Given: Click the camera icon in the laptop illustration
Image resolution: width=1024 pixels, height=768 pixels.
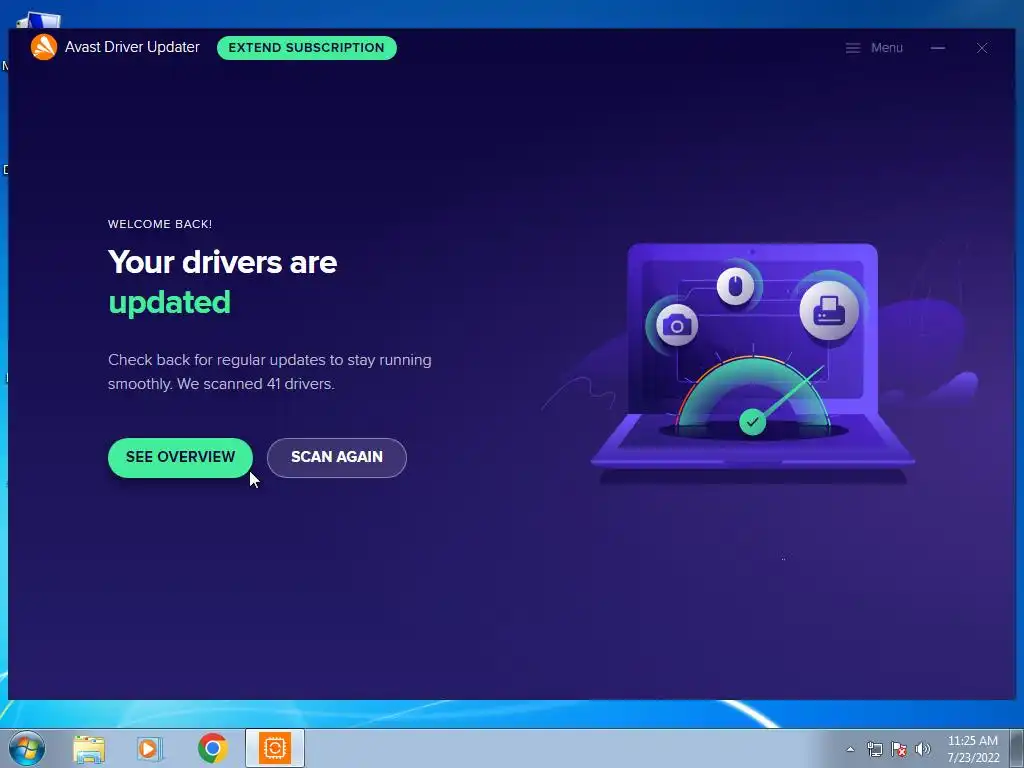Looking at the screenshot, I should (677, 325).
